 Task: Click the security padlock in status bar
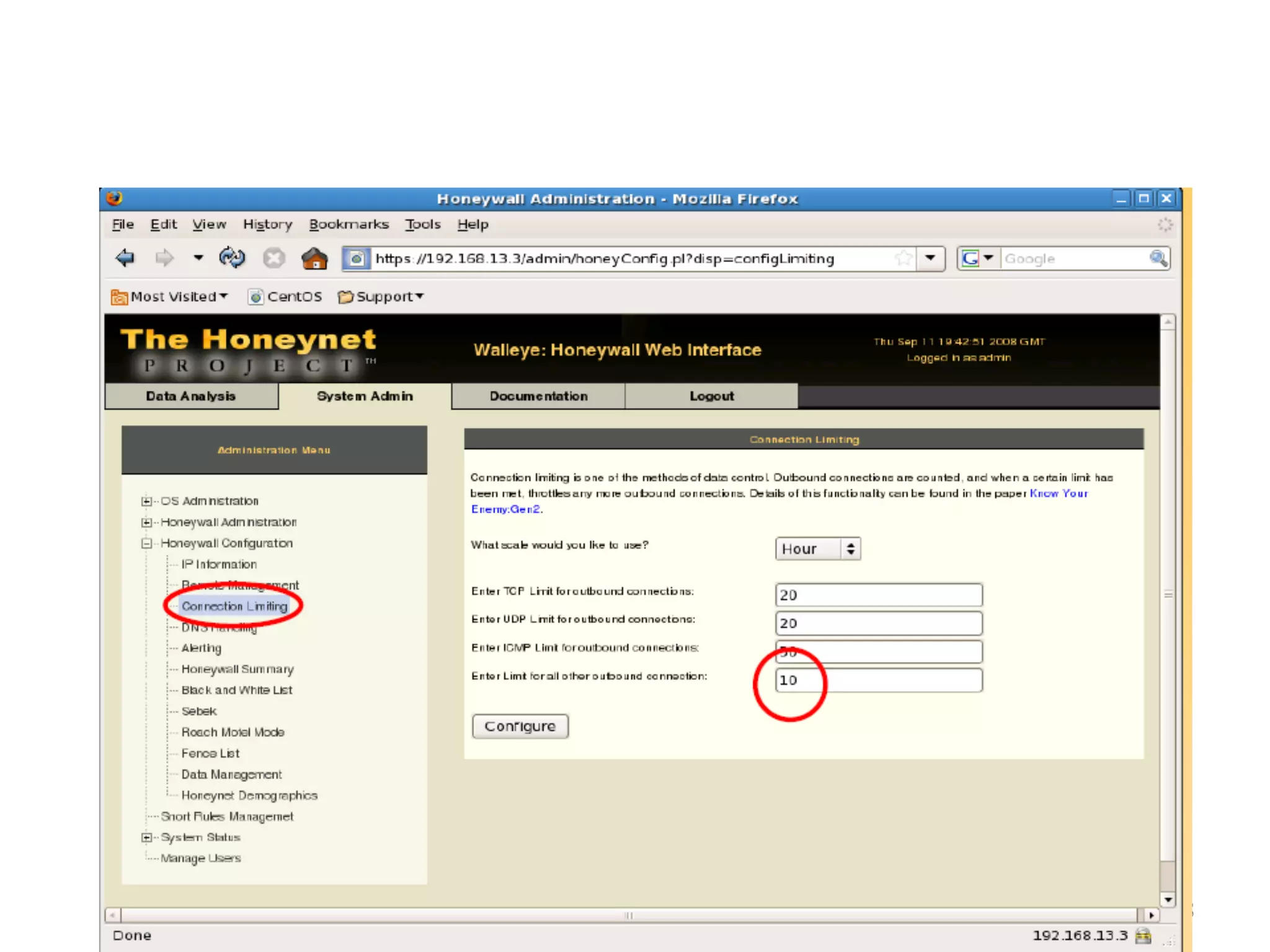coord(1143,935)
